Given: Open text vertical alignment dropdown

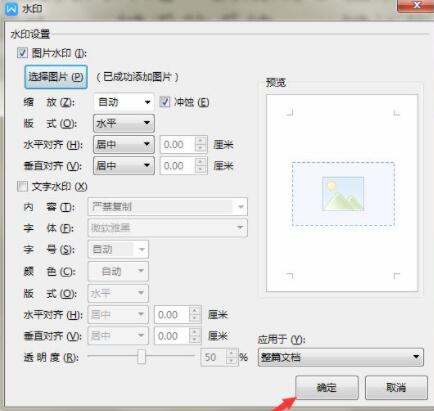Looking at the screenshot, I should click(118, 336).
